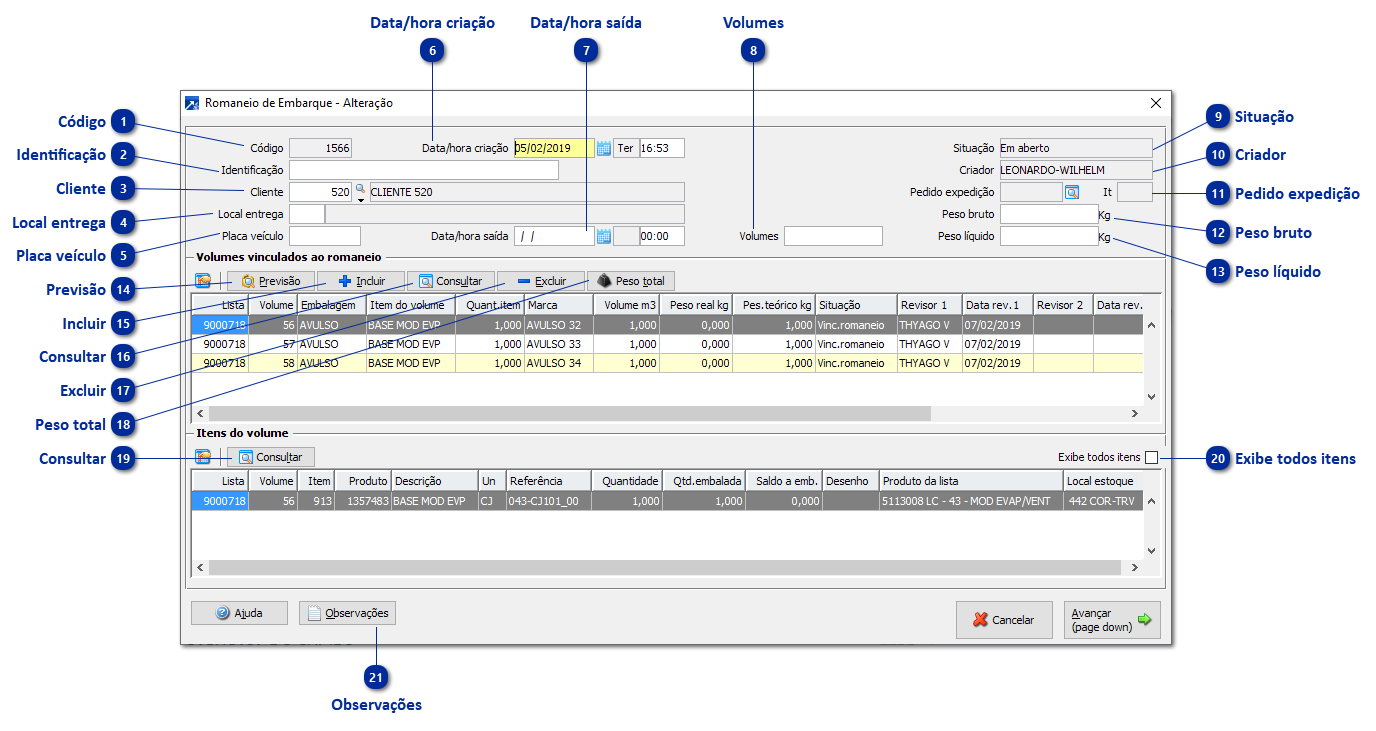1376x731 pixels.
Task: Enable the Exibe todos itens checkbox
Action: pos(1151,458)
